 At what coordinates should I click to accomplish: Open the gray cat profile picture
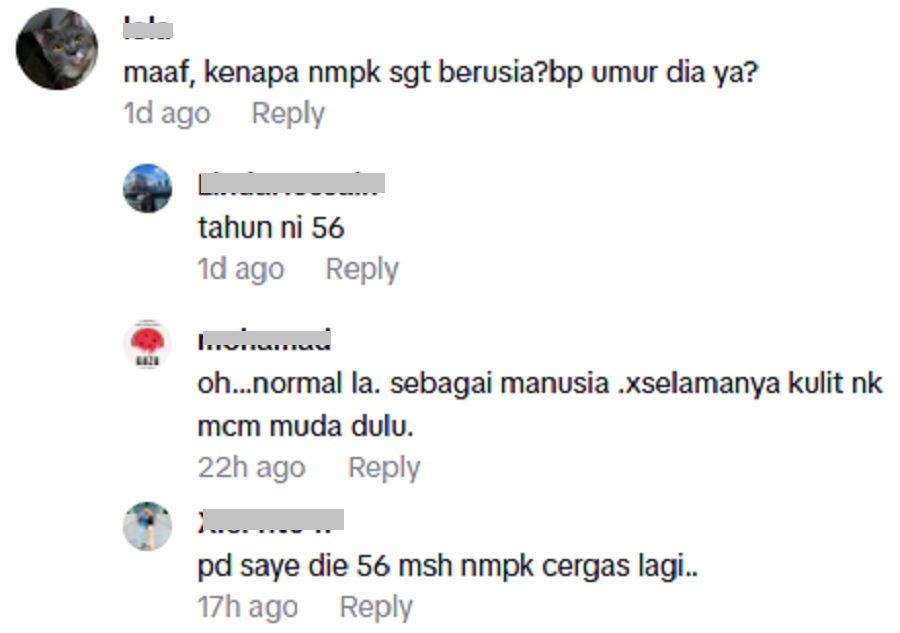coord(57,49)
